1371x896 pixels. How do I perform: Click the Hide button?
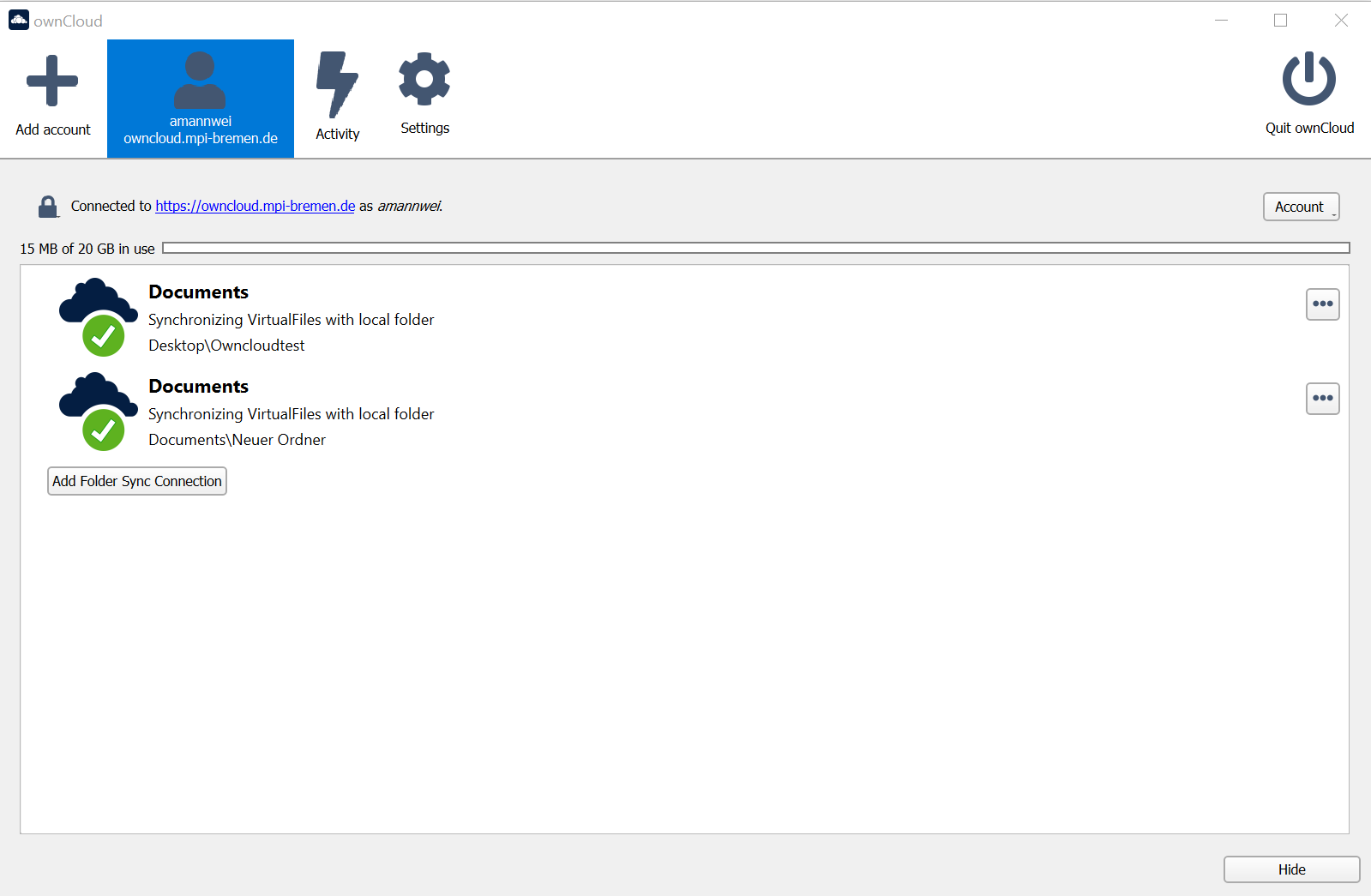(1291, 869)
